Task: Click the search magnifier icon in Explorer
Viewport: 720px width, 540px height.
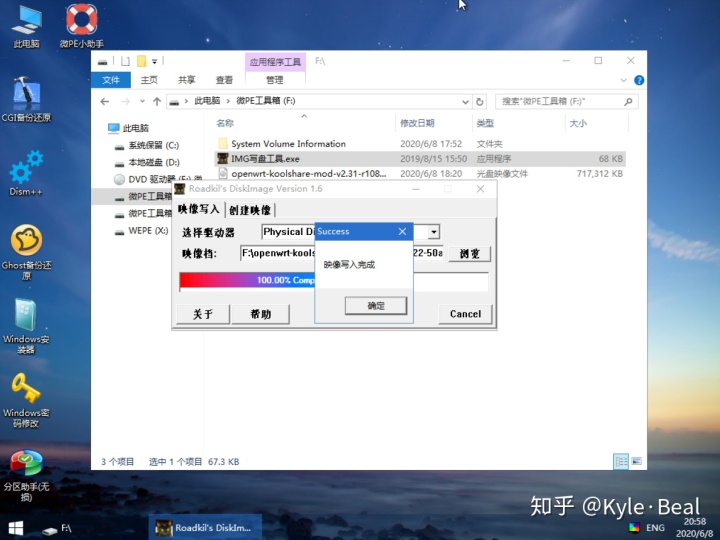Action: 628,101
